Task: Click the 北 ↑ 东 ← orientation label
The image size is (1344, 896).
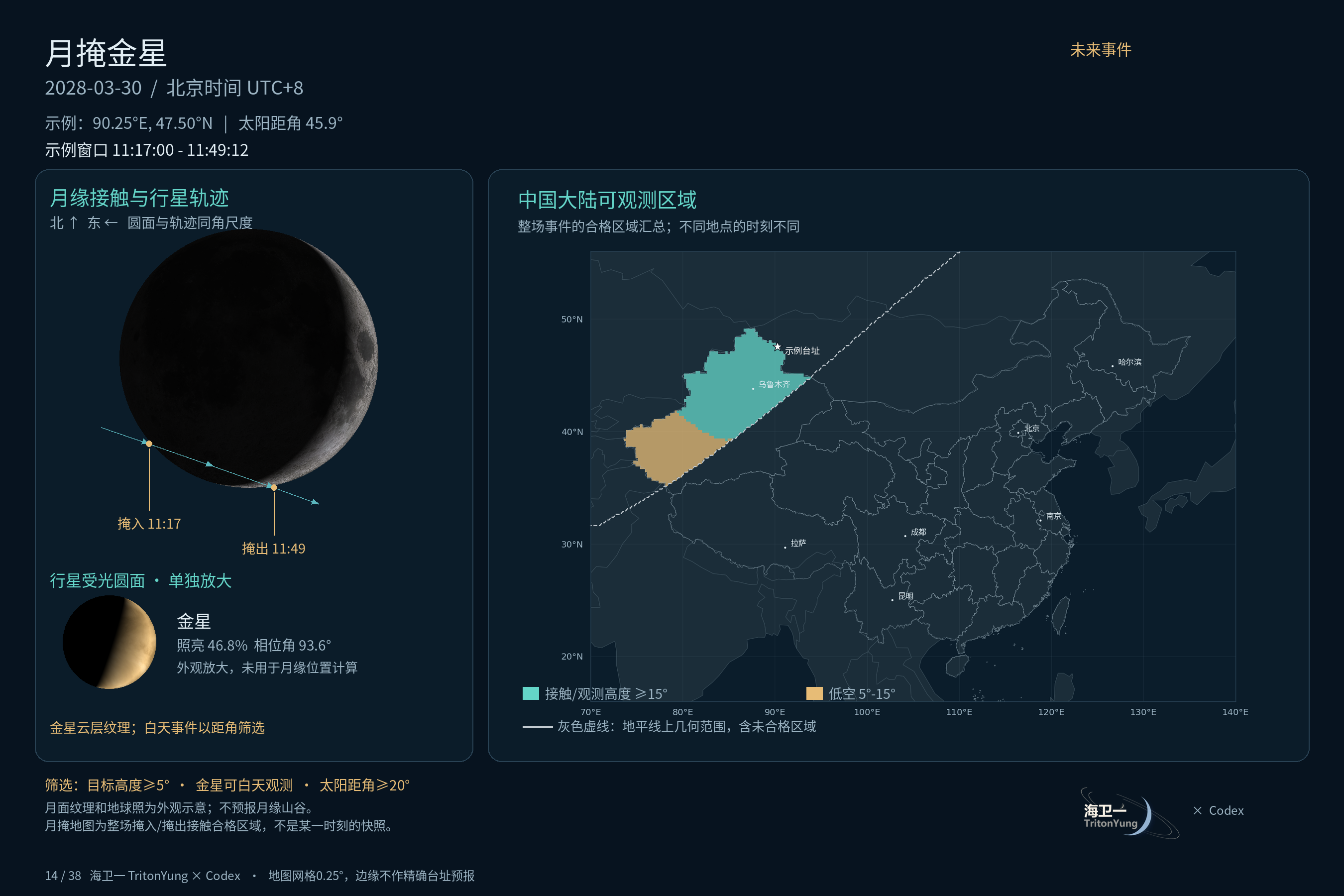Action: coord(84,223)
